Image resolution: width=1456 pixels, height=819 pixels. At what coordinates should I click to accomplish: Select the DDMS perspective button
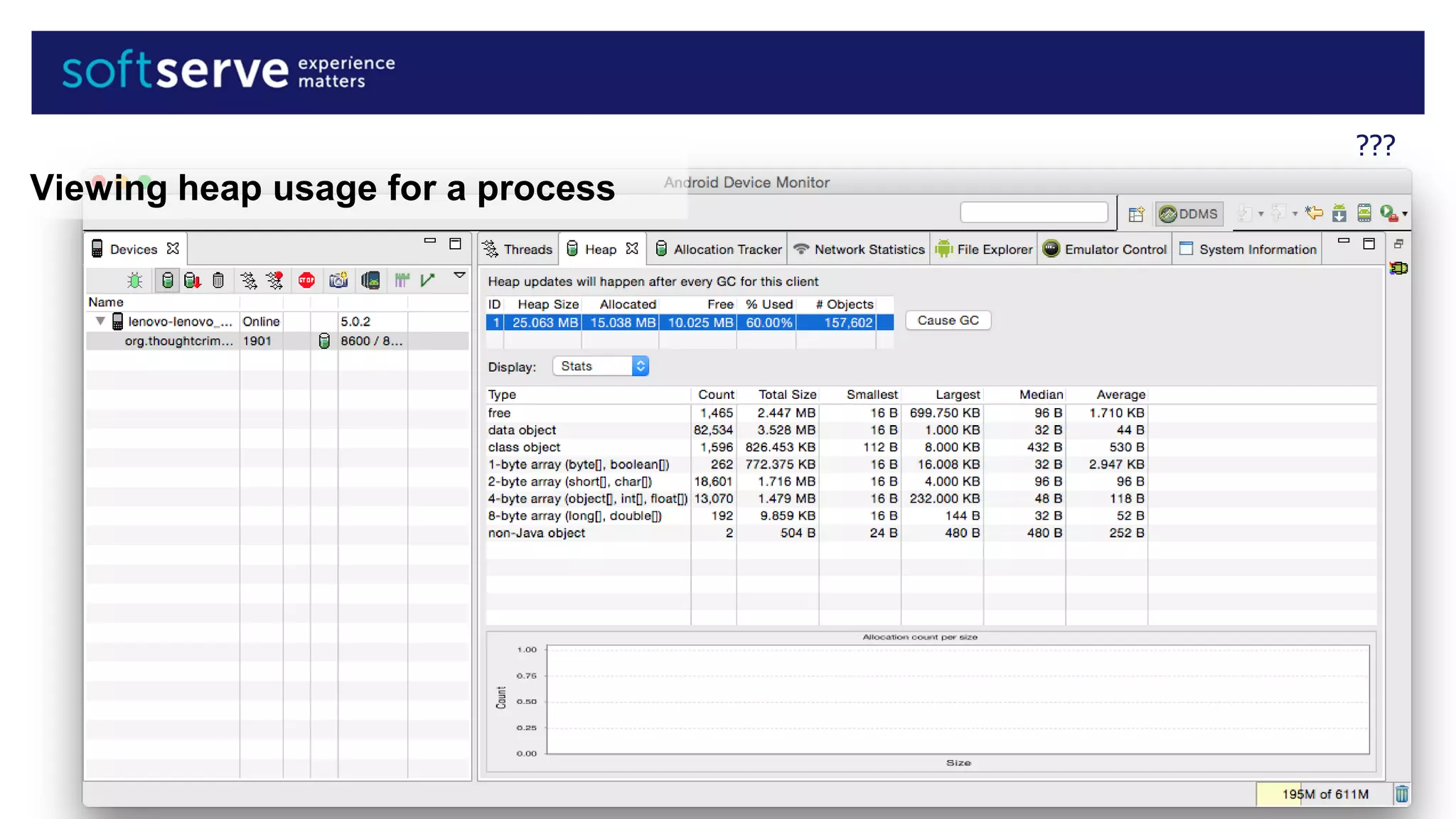pos(1189,214)
